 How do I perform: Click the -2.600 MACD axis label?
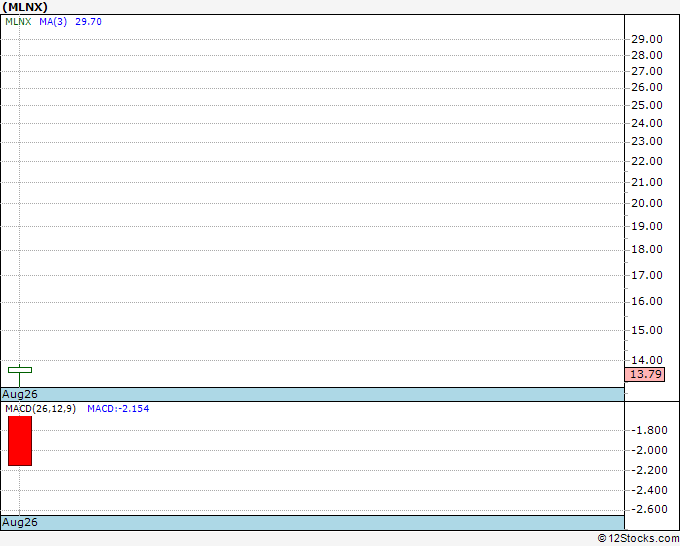coord(649,509)
